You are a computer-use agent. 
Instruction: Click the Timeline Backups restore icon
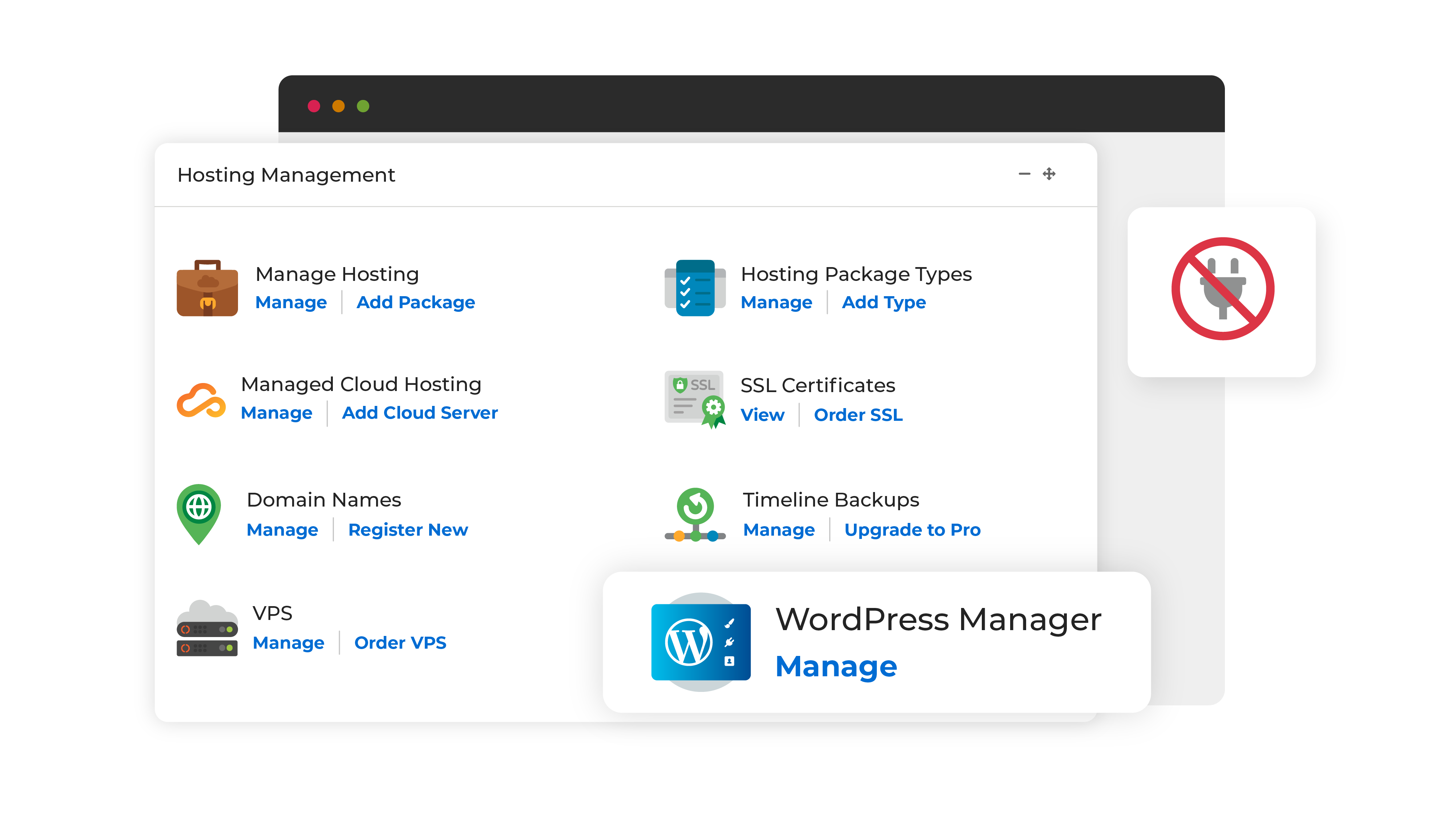tap(695, 515)
